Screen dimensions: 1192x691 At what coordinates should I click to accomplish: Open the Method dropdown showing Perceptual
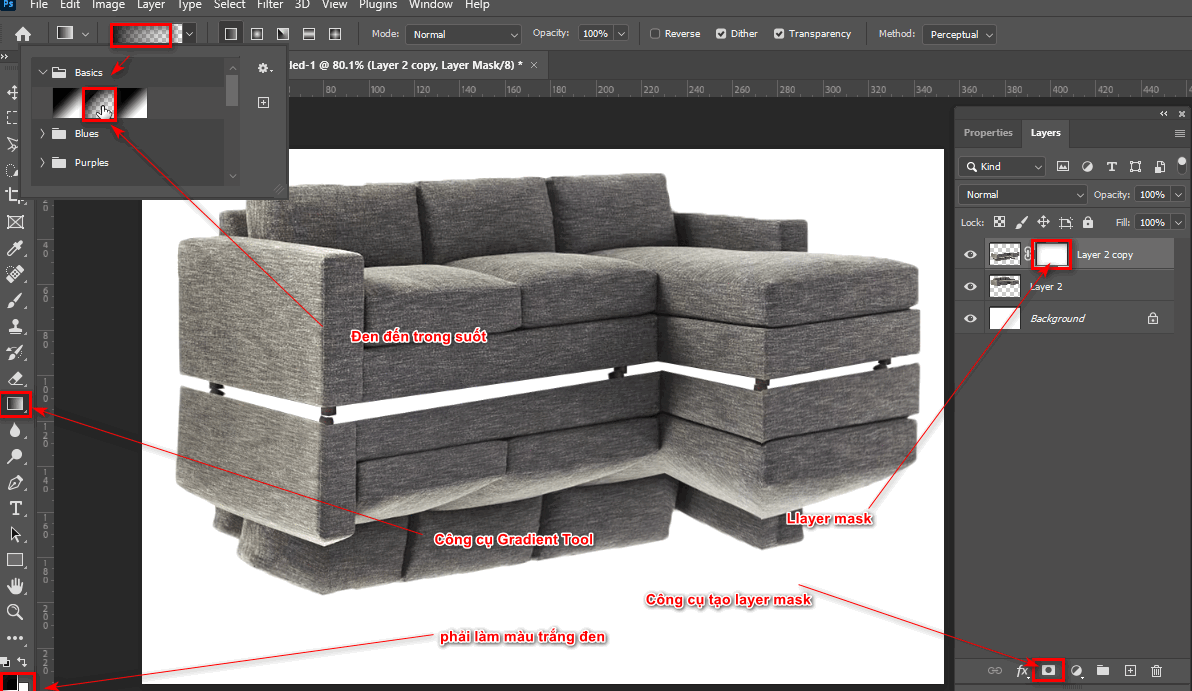(958, 33)
